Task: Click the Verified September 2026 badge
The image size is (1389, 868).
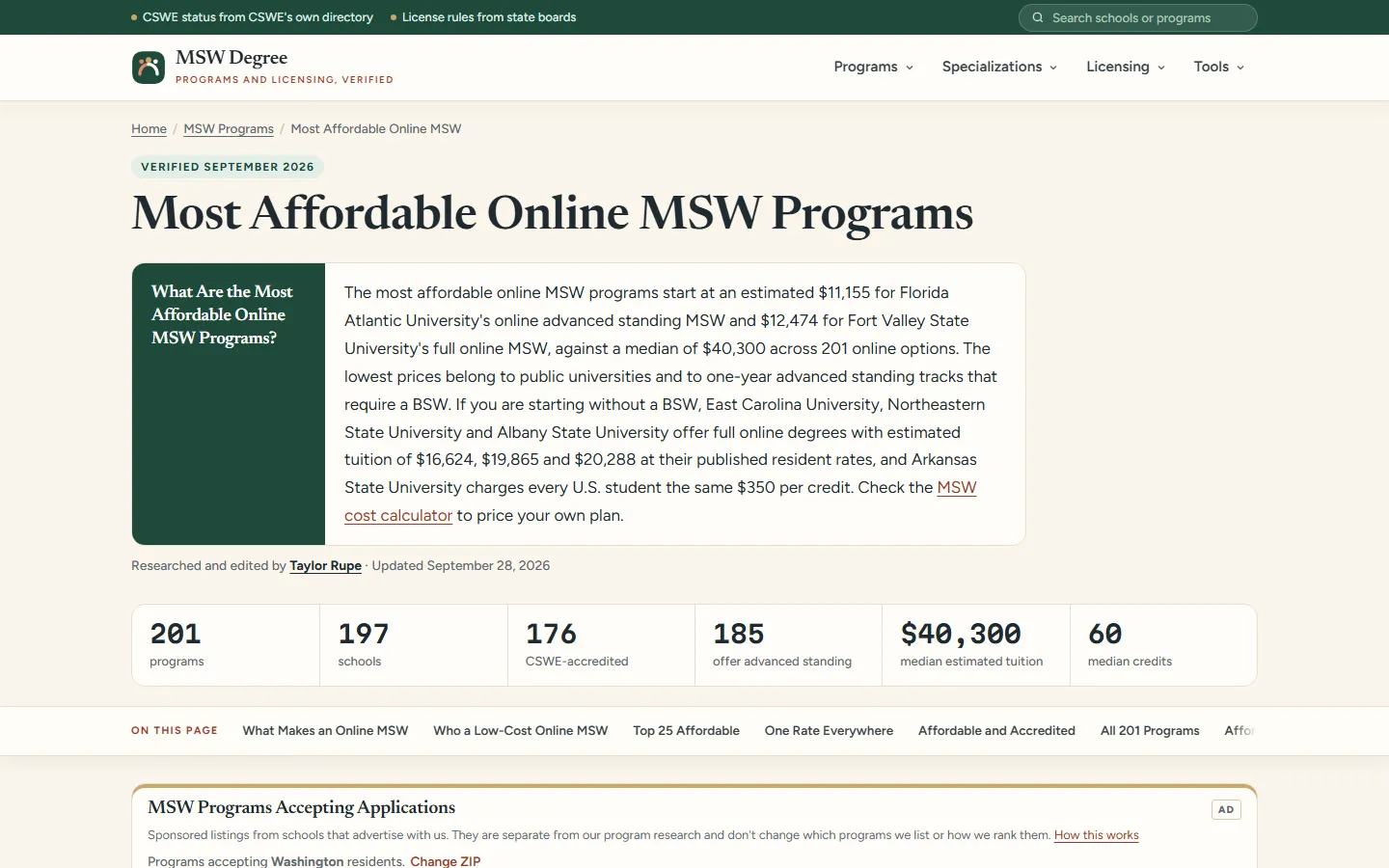Action: [x=228, y=167]
